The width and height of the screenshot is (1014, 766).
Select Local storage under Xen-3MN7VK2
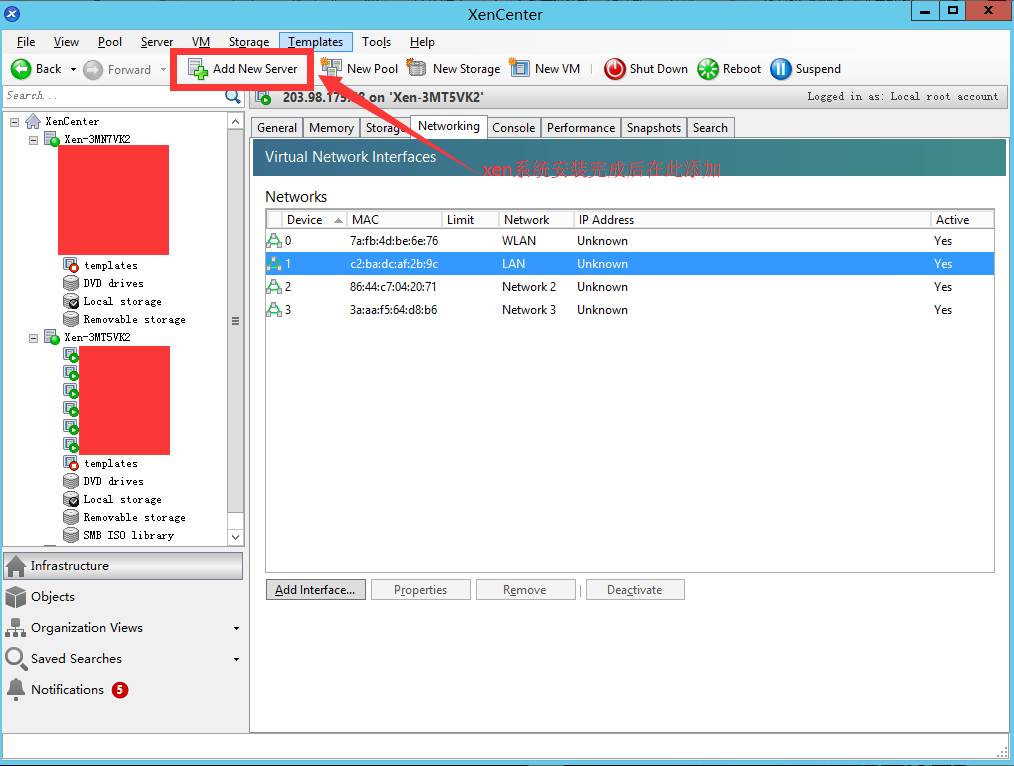(x=122, y=301)
